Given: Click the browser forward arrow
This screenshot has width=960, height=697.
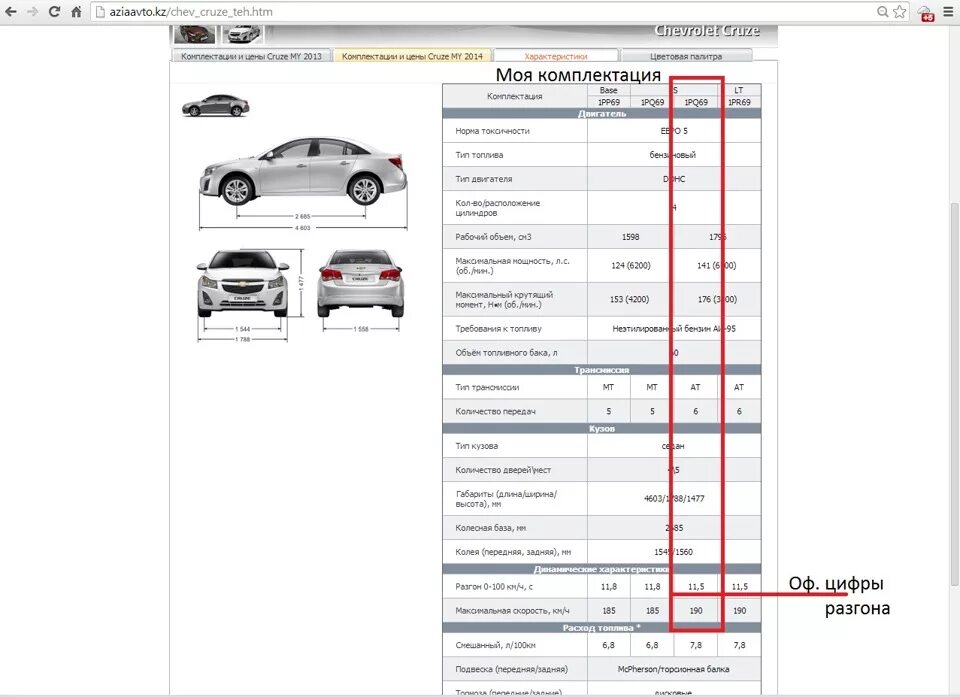Looking at the screenshot, I should pos(32,12).
